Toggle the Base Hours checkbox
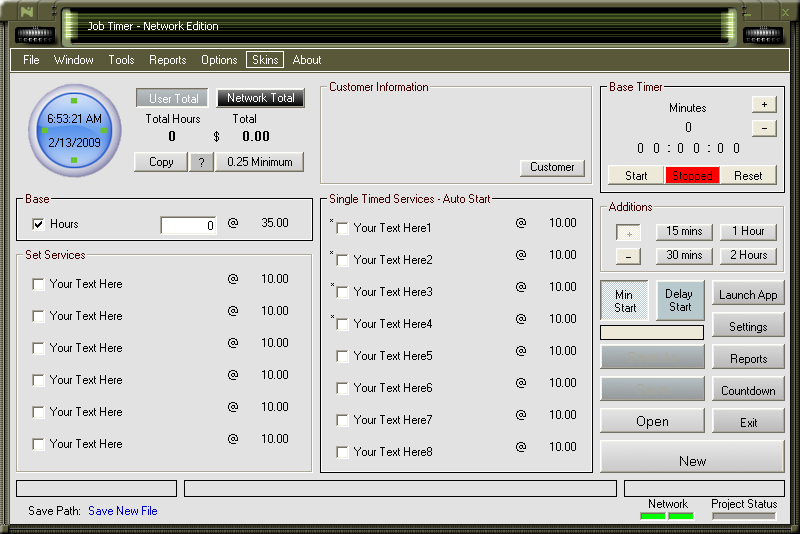This screenshot has height=534, width=800. pyautogui.click(x=38, y=224)
